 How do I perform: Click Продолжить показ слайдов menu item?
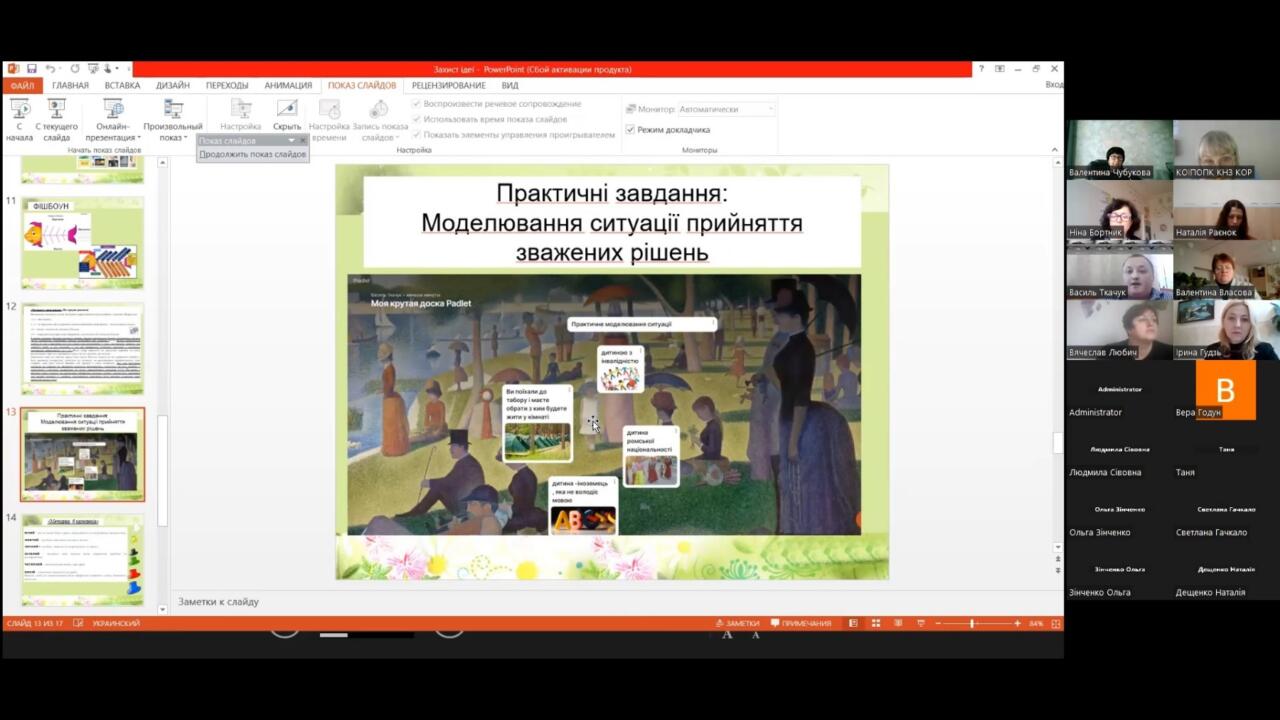coord(252,154)
